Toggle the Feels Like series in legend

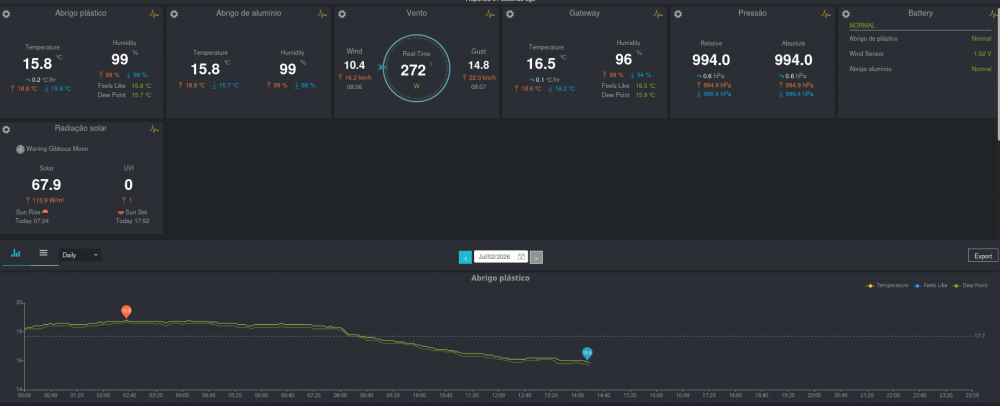pos(930,286)
